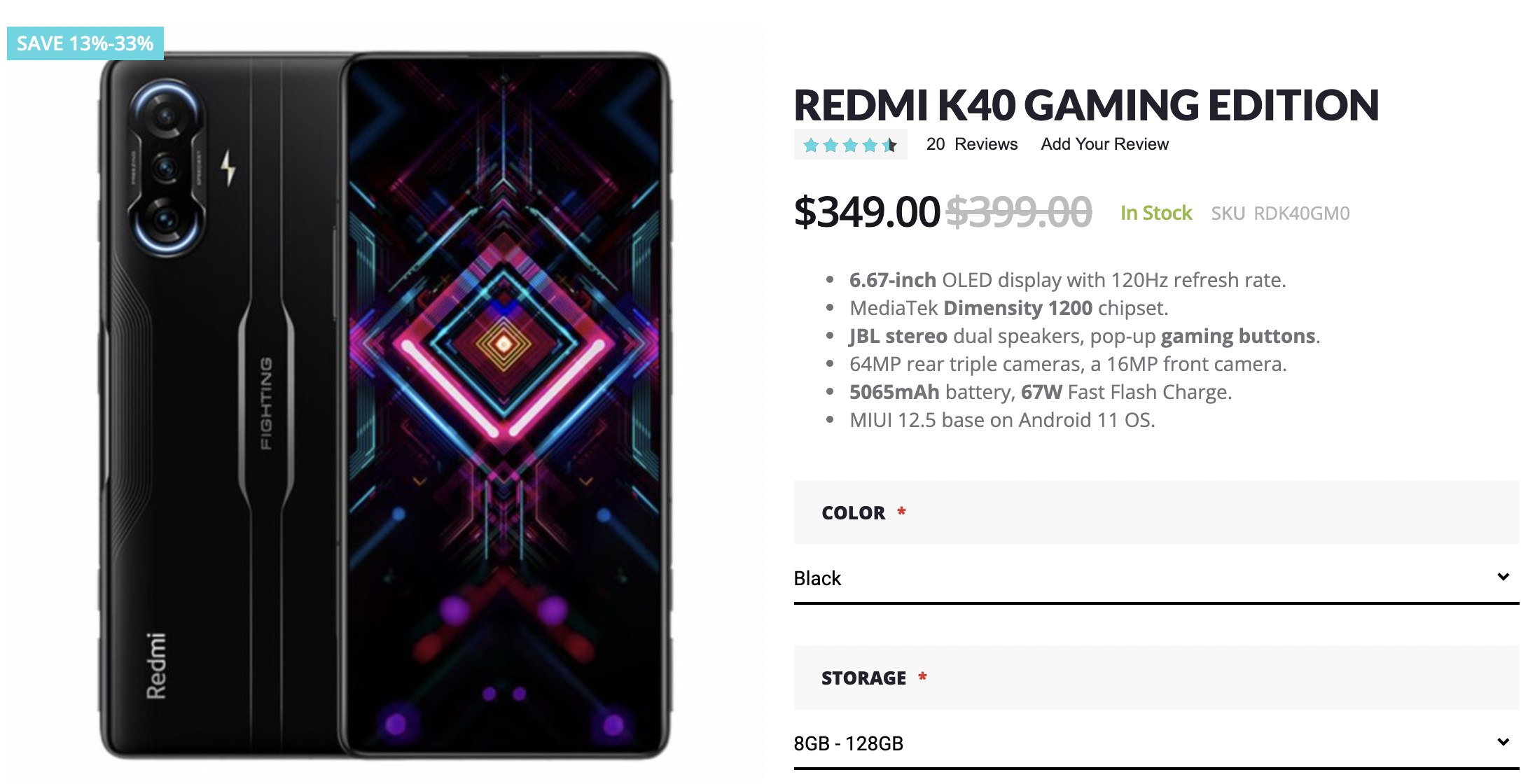This screenshot has width=1521, height=784.
Task: Click the Add Your Review link
Action: (1104, 144)
